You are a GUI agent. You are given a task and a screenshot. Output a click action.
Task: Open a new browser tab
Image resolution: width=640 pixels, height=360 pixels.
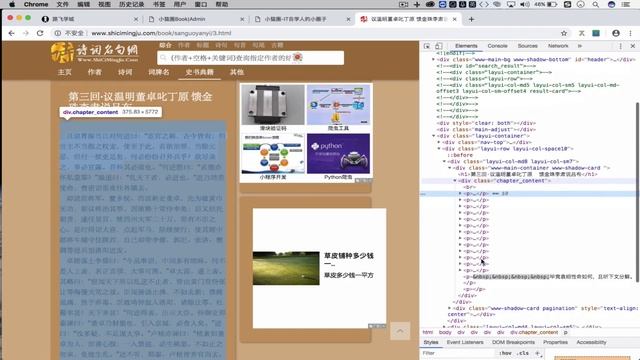(x=471, y=19)
